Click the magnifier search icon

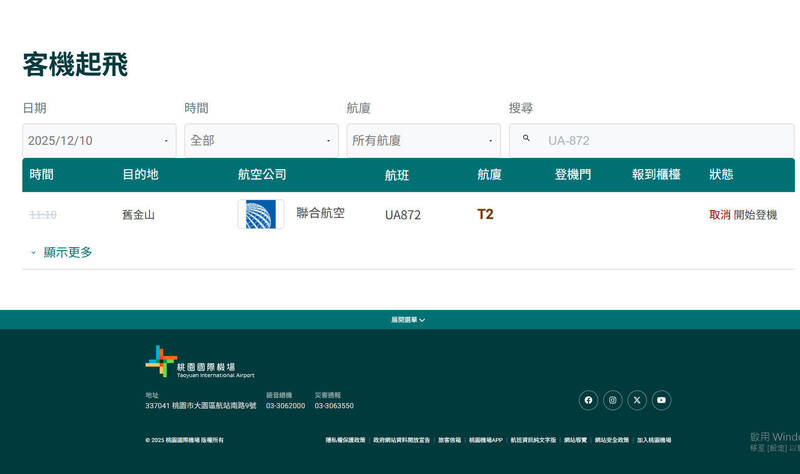coord(526,138)
